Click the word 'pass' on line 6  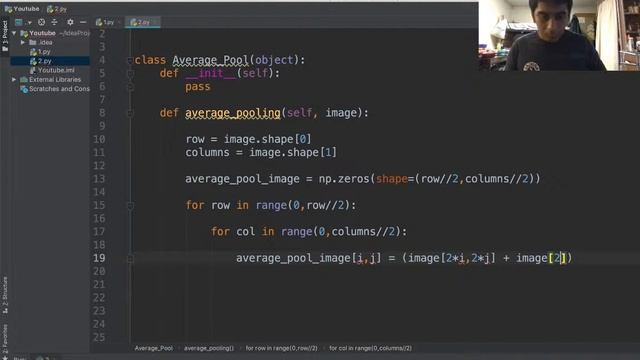click(198, 87)
